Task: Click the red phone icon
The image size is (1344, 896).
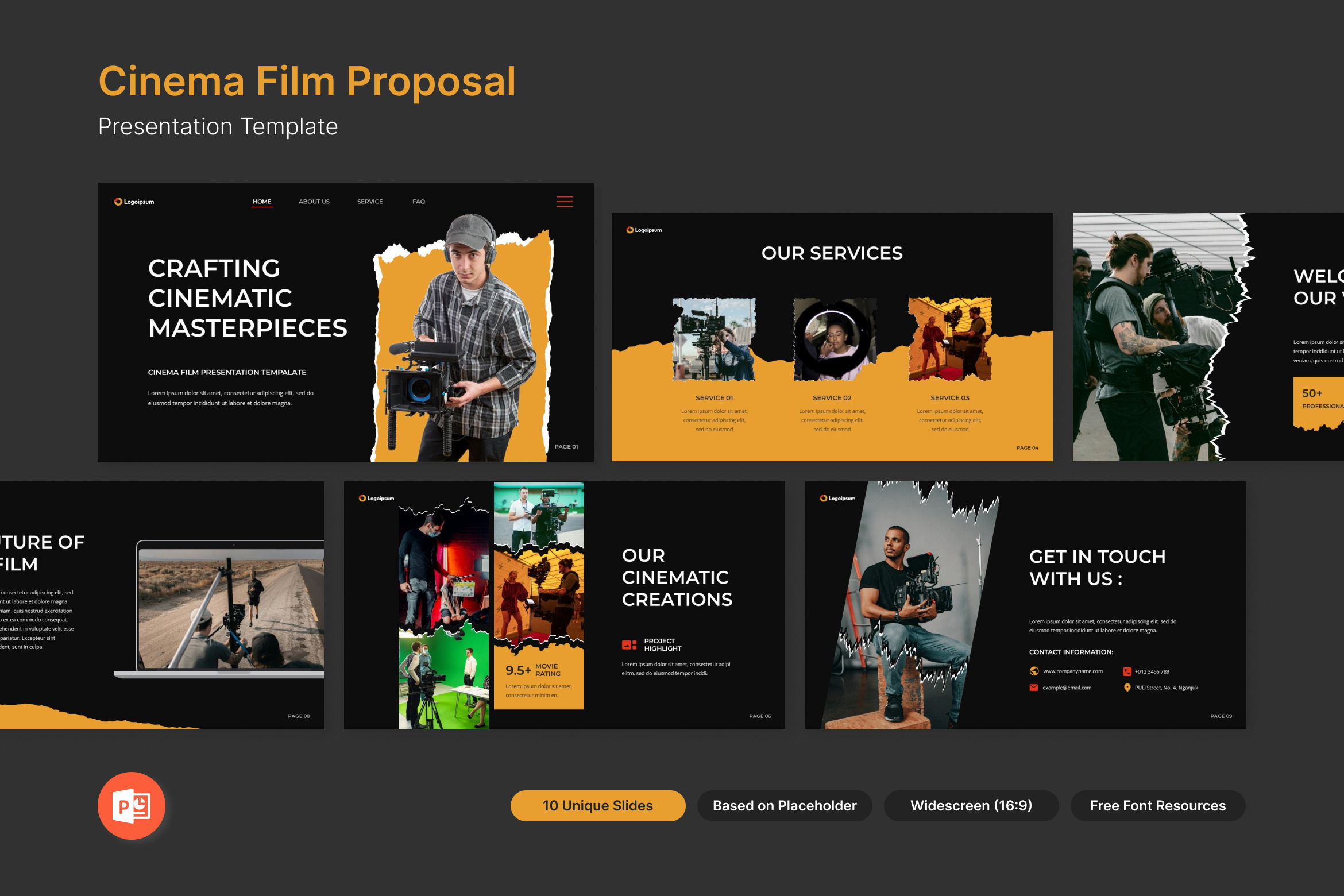Action: click(x=1127, y=671)
